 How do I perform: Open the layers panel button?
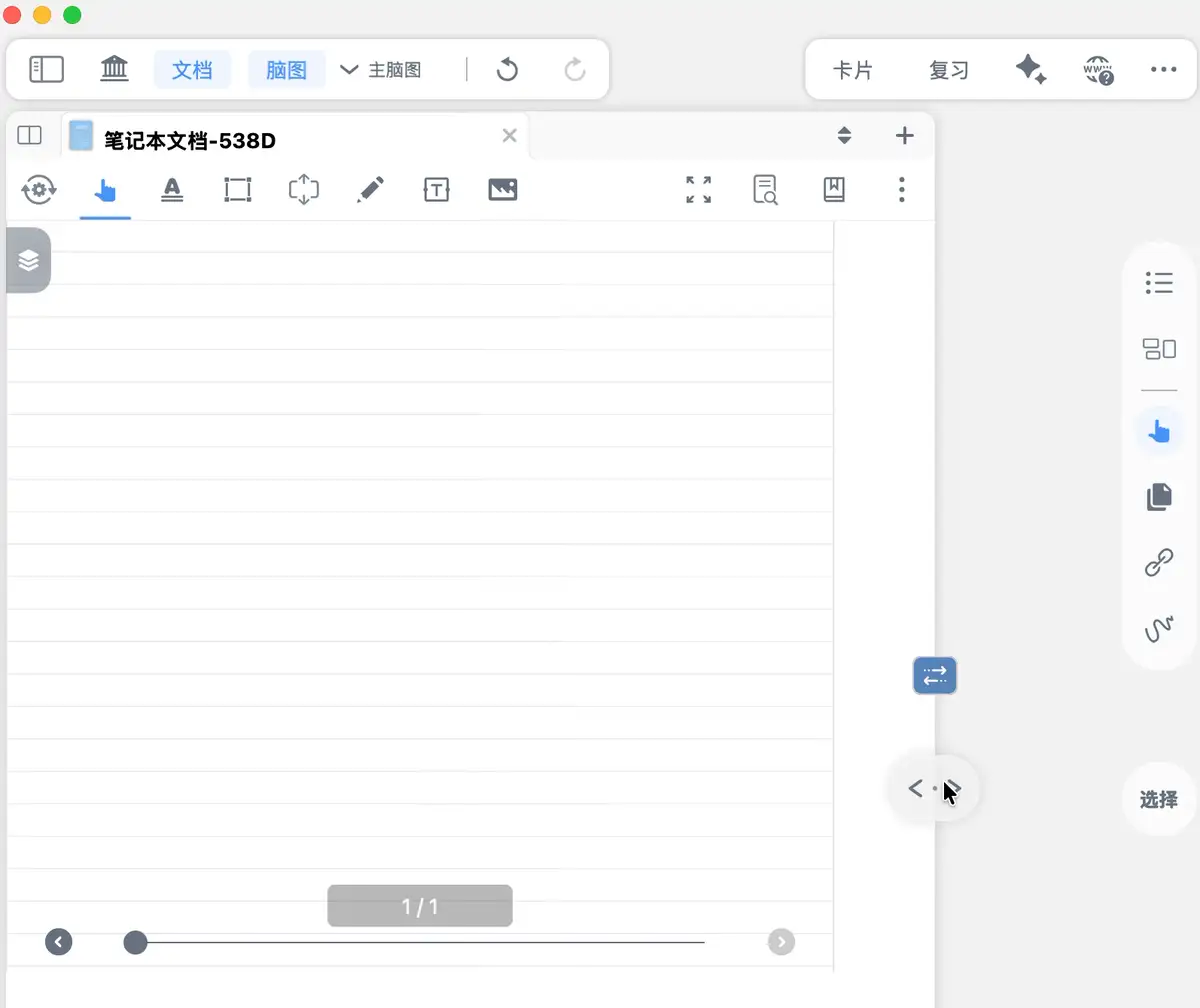coord(28,260)
